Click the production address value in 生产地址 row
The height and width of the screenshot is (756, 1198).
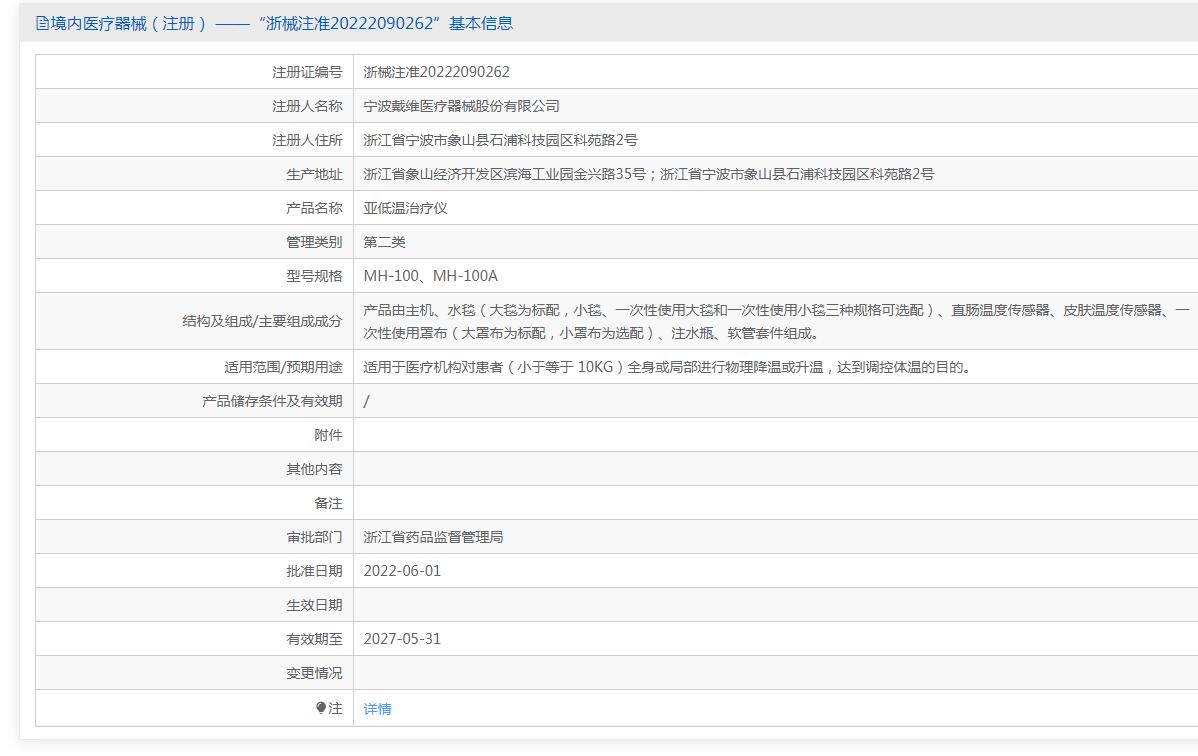tap(648, 174)
